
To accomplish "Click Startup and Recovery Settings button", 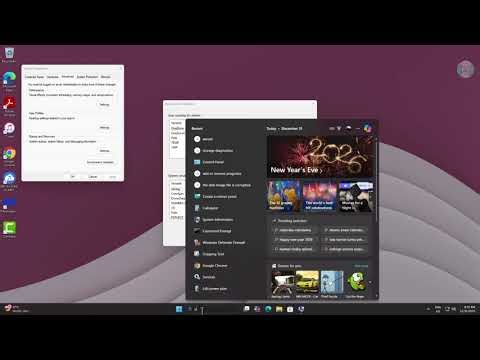I will click(104, 151).
